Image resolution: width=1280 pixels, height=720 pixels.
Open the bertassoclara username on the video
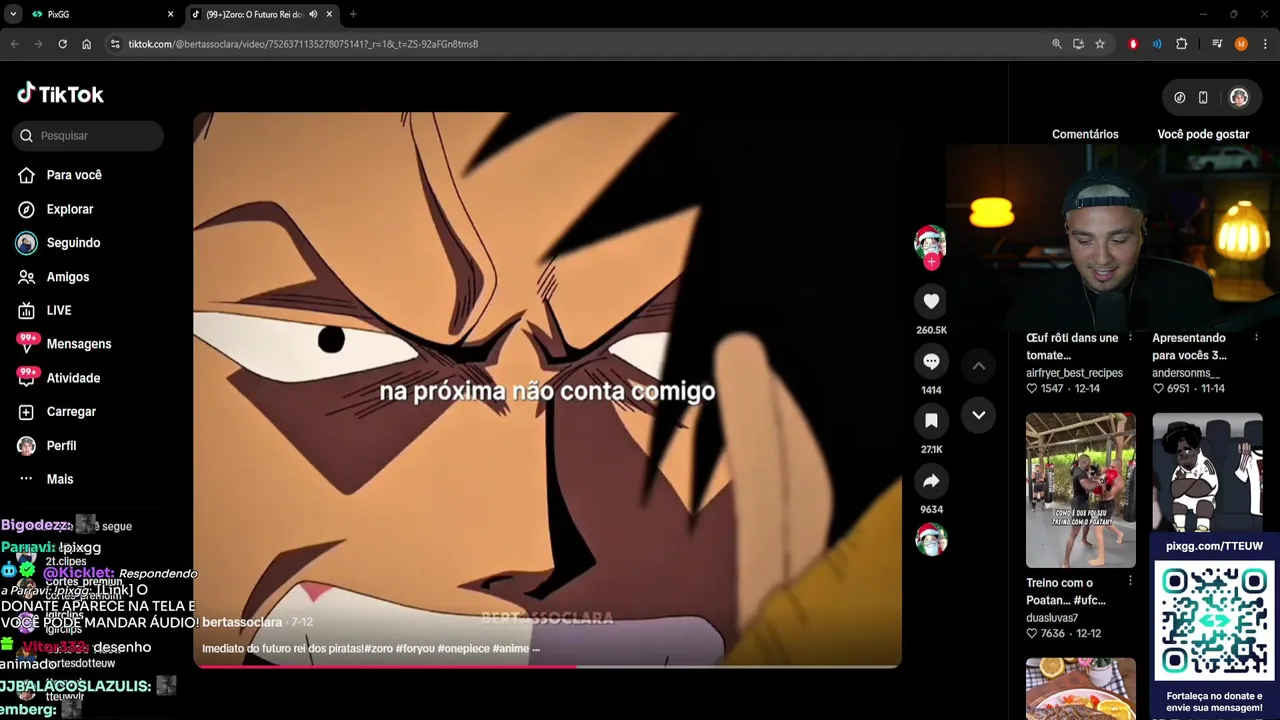(x=242, y=622)
